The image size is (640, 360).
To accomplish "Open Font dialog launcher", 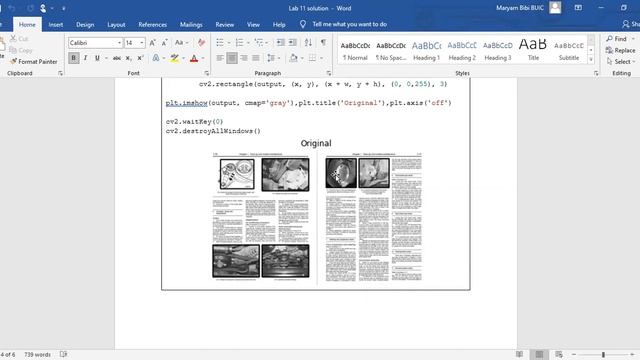I will 207,73.
